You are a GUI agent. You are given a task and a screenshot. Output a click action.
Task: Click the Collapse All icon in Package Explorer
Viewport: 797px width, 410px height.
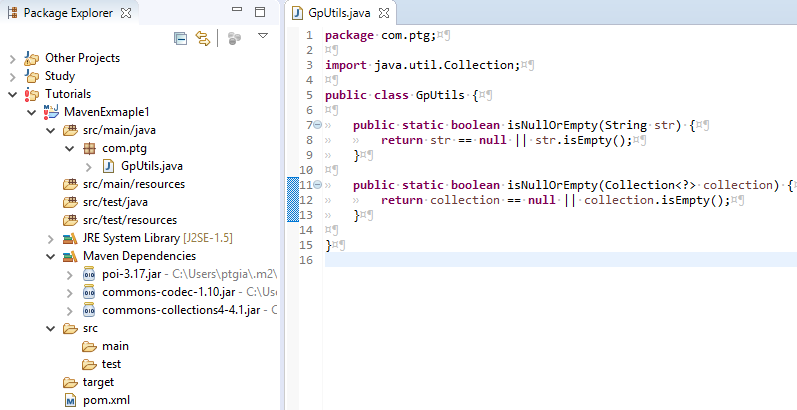[181, 38]
